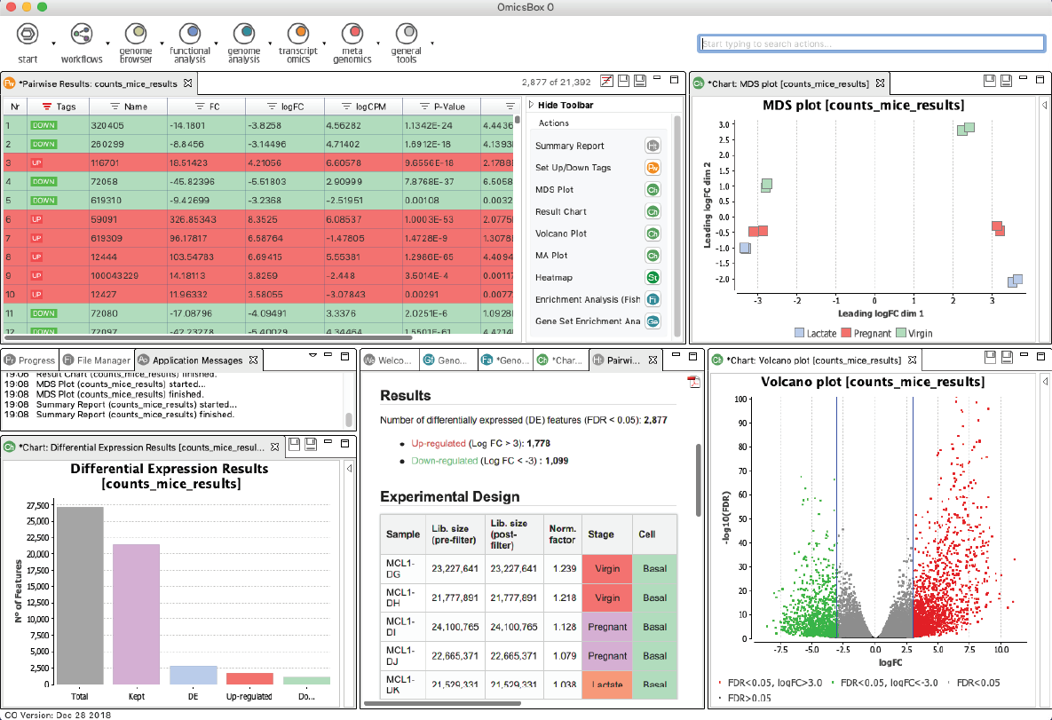Click Pregnant legend swatch in MDS plot

click(x=846, y=333)
